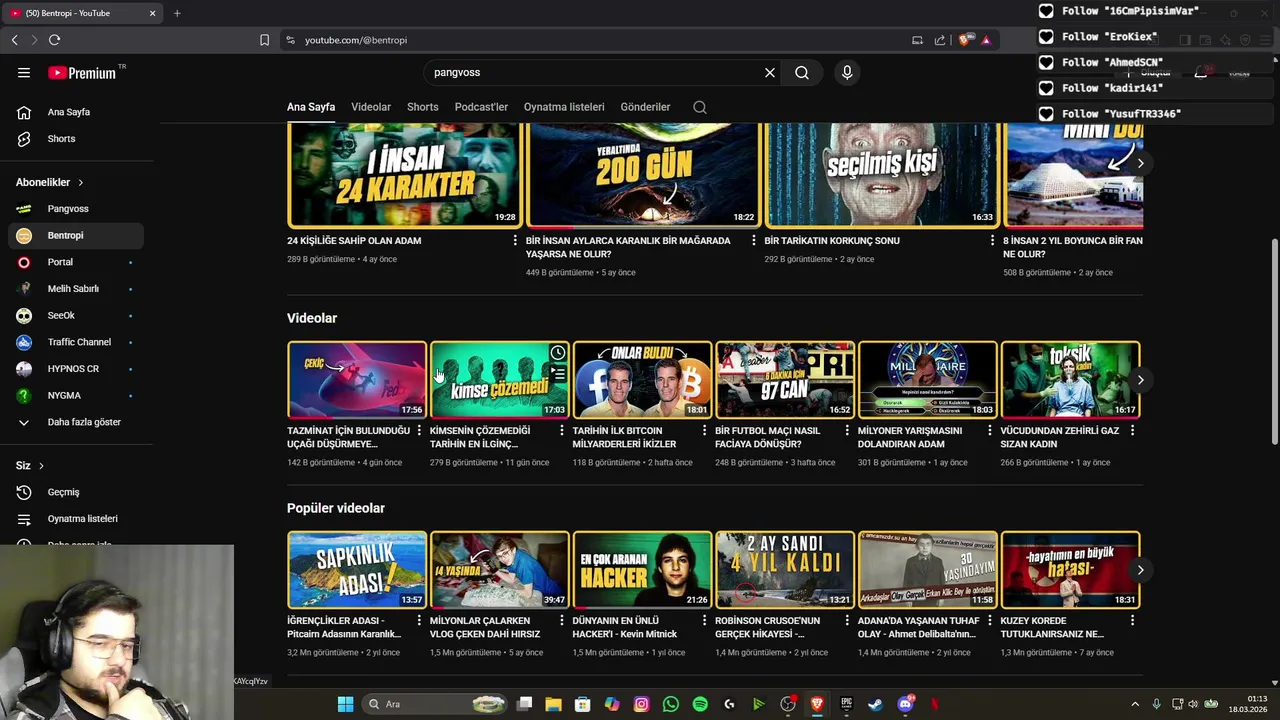1280x720 pixels.
Task: Open the Portal subscription
Action: (x=76, y=262)
